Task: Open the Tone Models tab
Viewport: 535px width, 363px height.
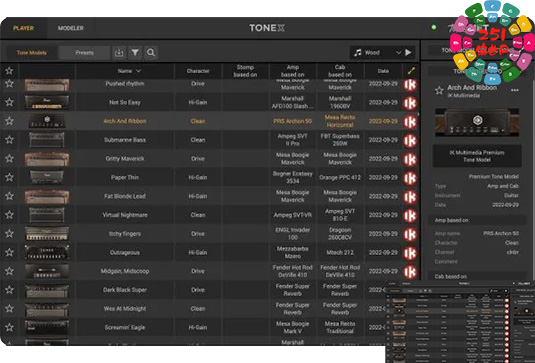Action: pos(32,53)
